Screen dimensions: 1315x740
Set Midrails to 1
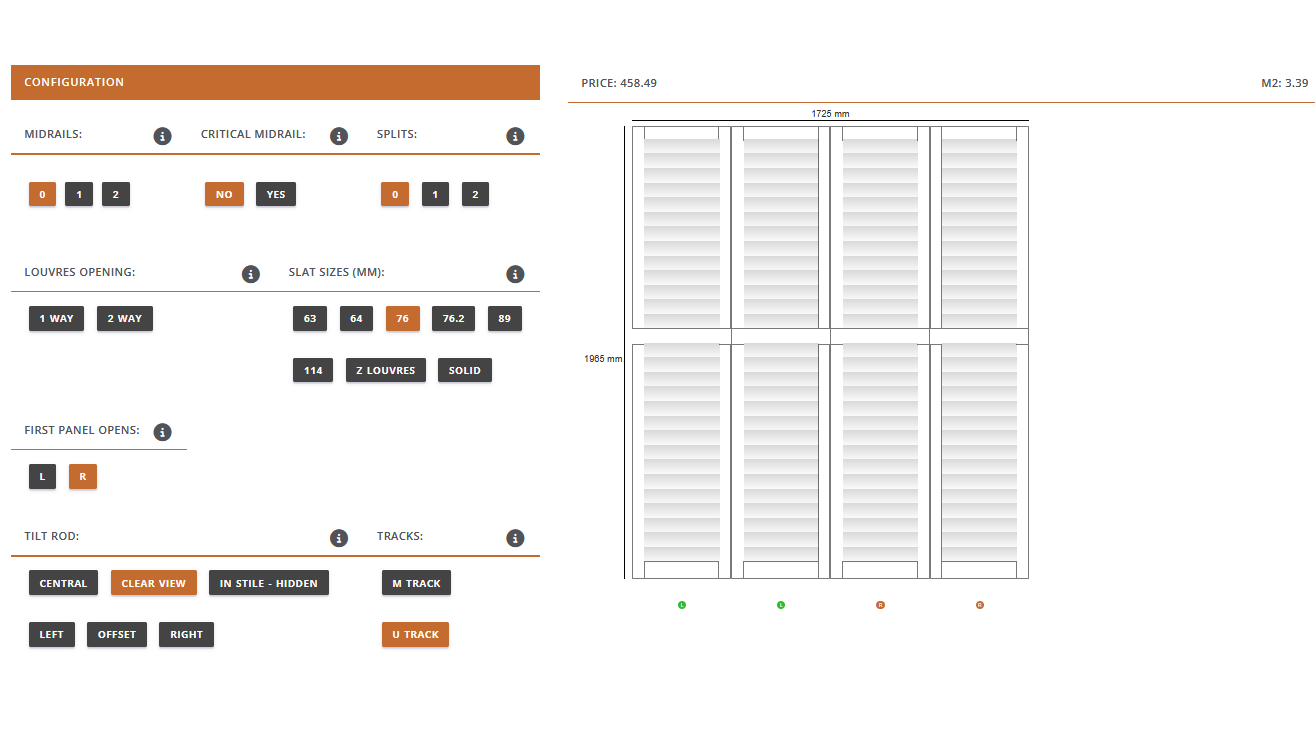coord(79,194)
